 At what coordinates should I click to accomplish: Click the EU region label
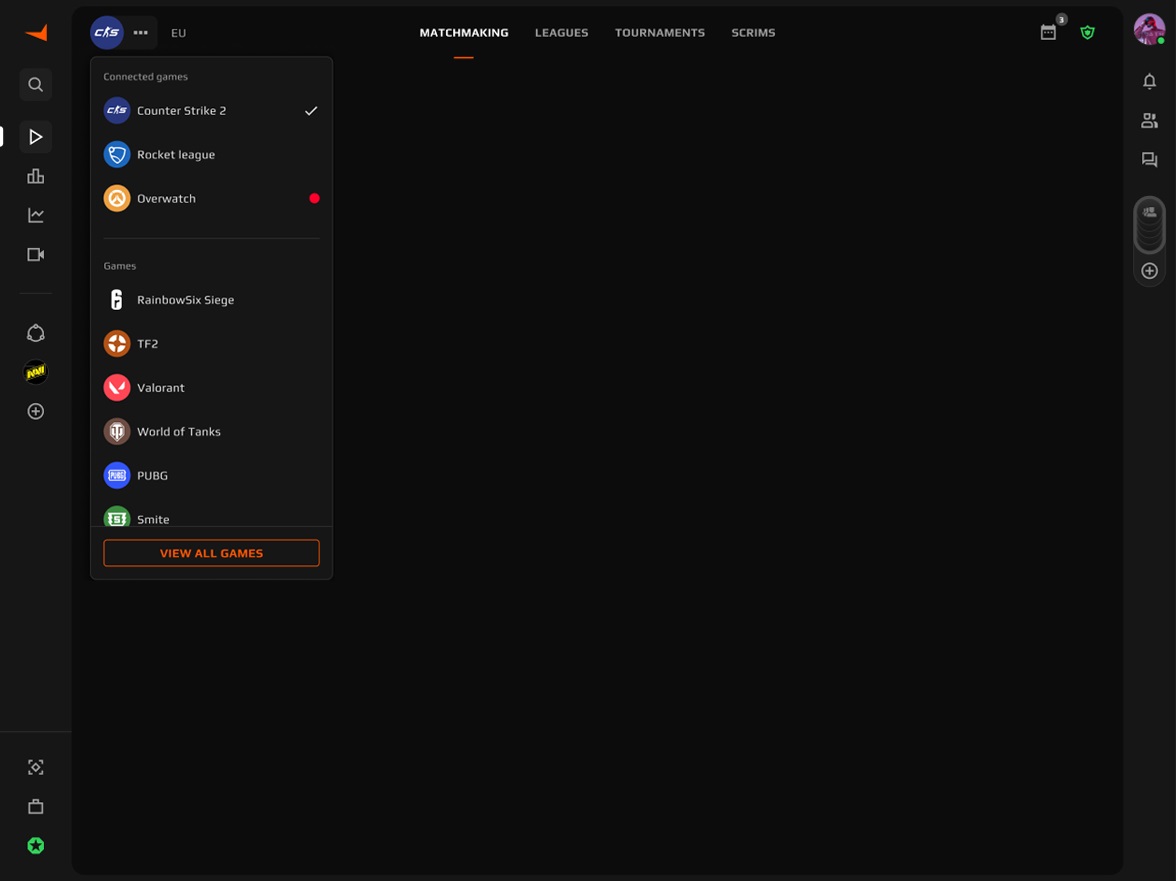coord(178,33)
